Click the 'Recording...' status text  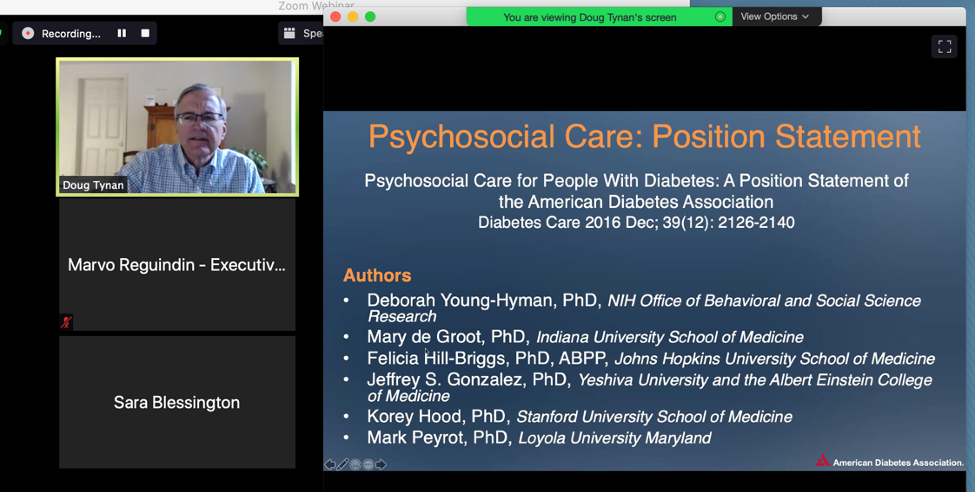(x=71, y=34)
